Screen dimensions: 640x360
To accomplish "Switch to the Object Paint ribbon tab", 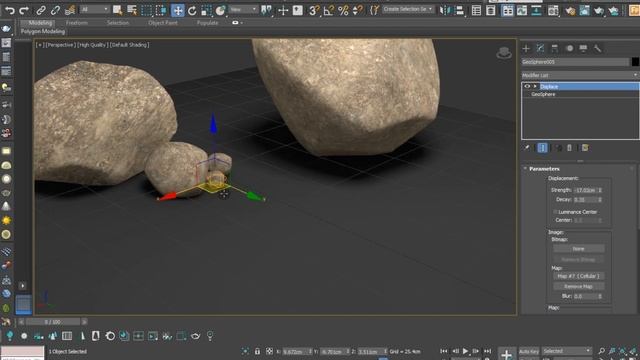I will click(163, 23).
